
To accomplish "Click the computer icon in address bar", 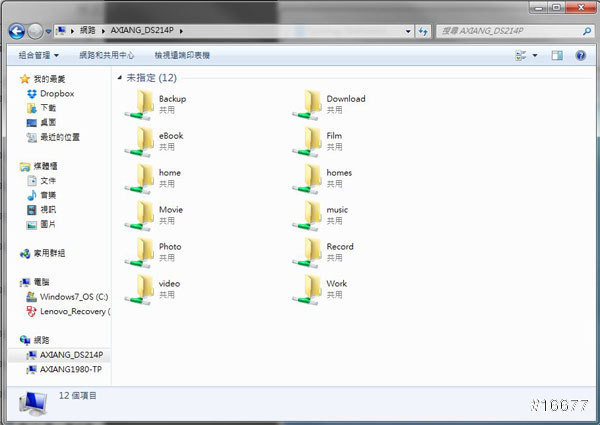I will click(x=60, y=30).
